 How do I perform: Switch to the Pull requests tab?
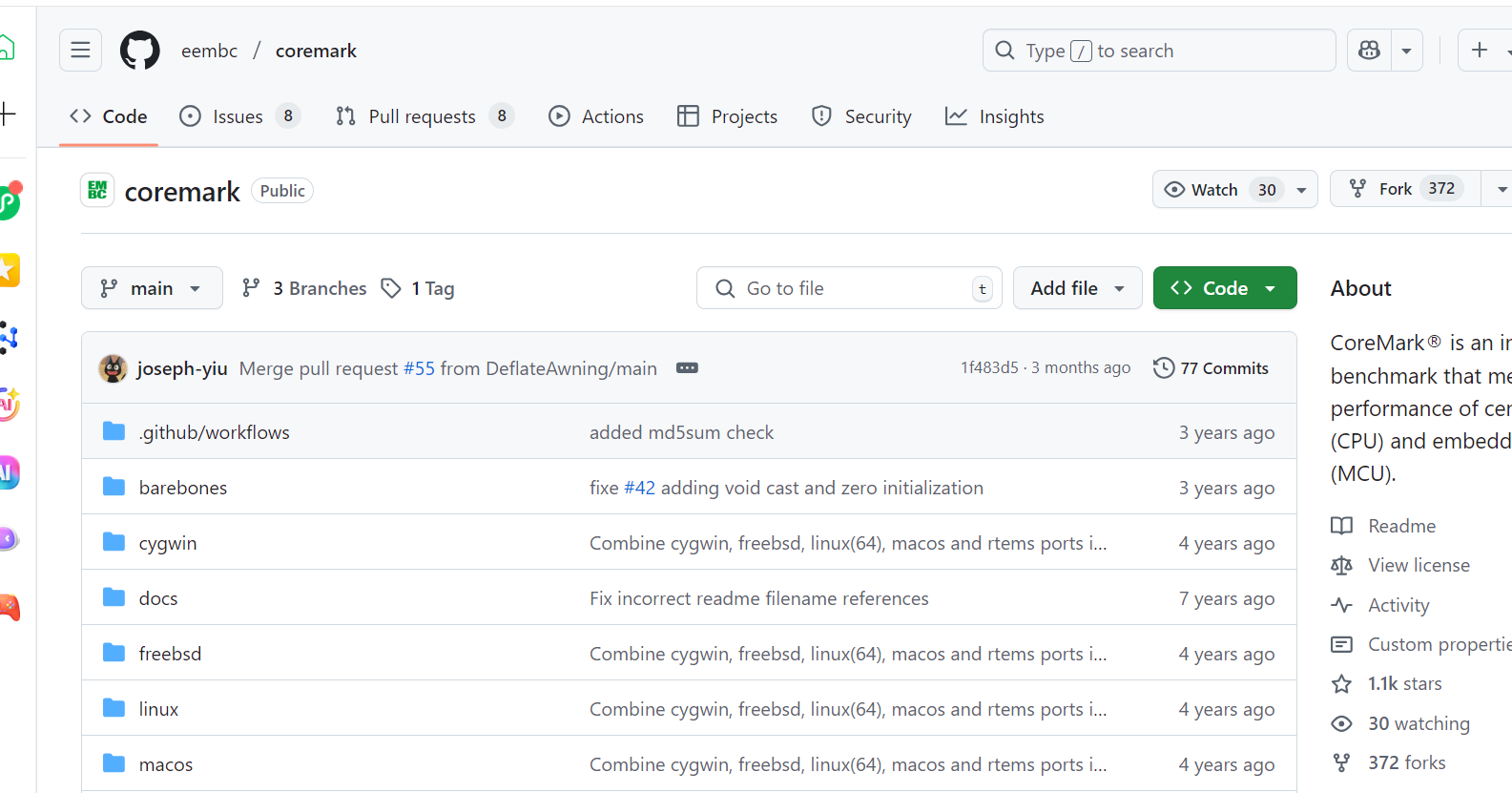point(423,116)
